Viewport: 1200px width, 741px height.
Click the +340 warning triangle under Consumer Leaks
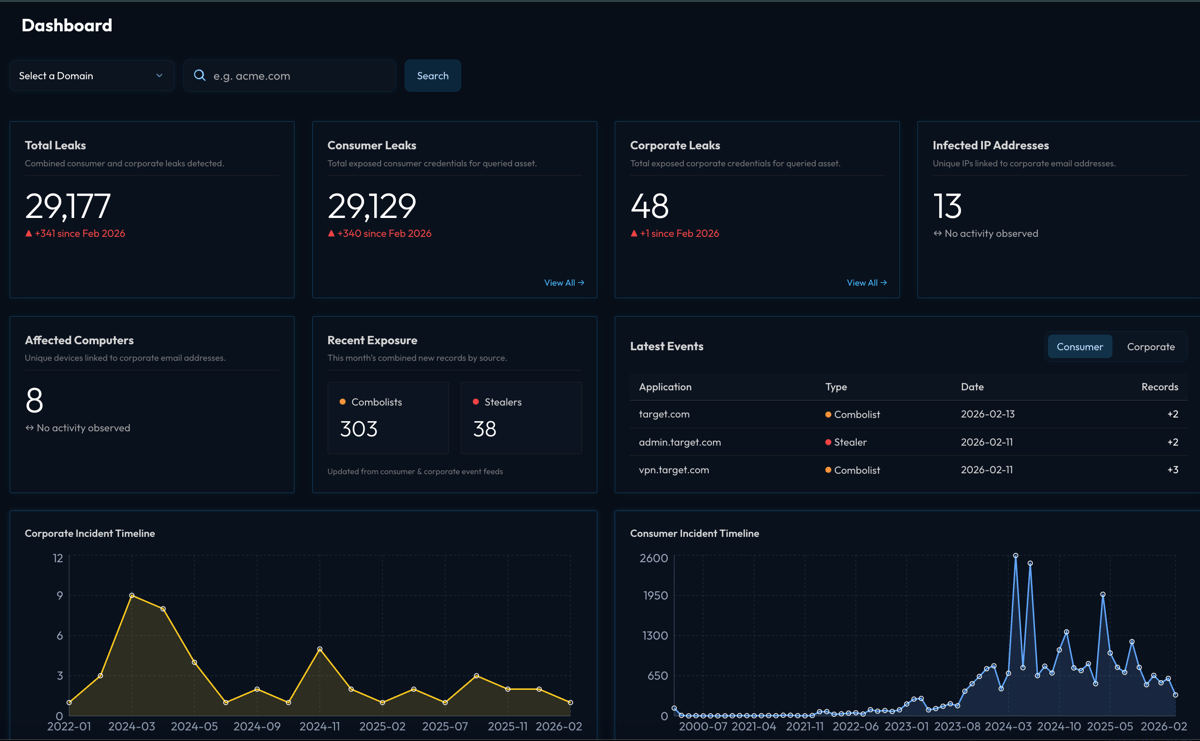pyautogui.click(x=332, y=233)
